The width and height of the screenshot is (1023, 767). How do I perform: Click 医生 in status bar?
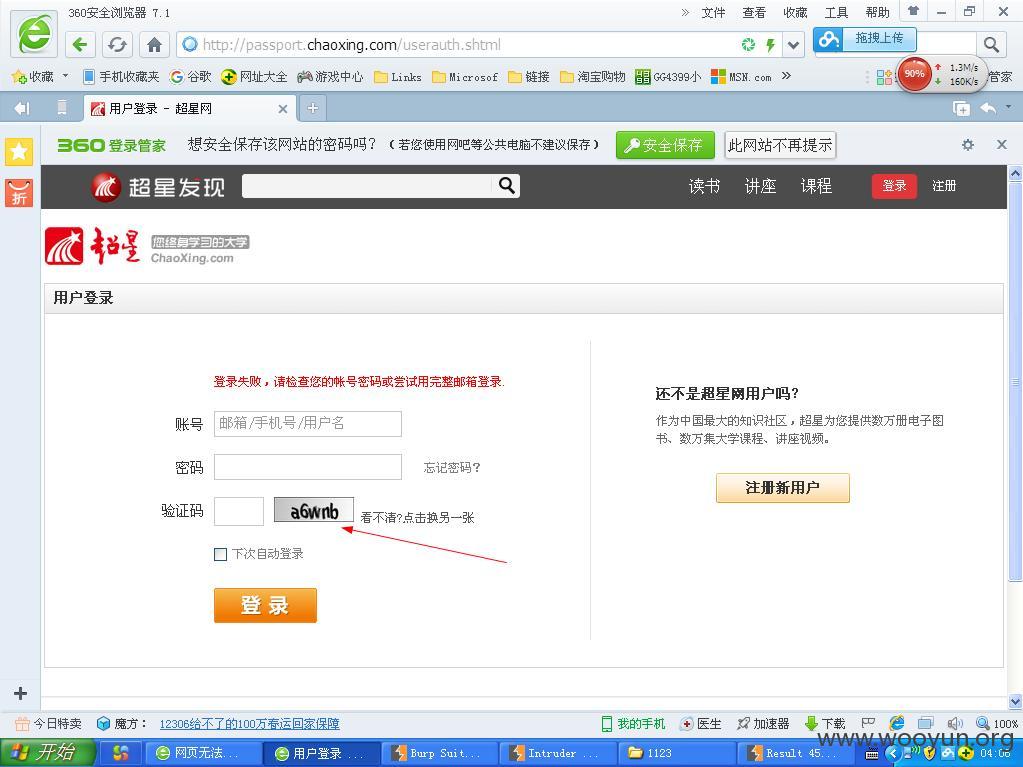point(701,723)
